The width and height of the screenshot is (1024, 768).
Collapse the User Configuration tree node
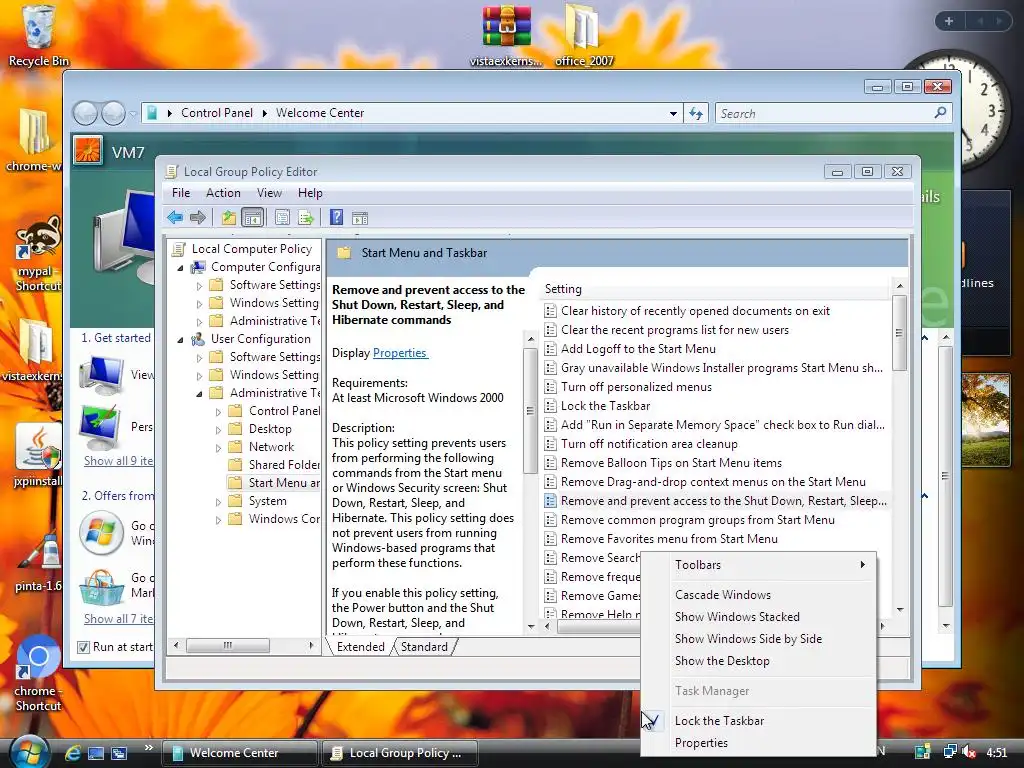tap(180, 340)
